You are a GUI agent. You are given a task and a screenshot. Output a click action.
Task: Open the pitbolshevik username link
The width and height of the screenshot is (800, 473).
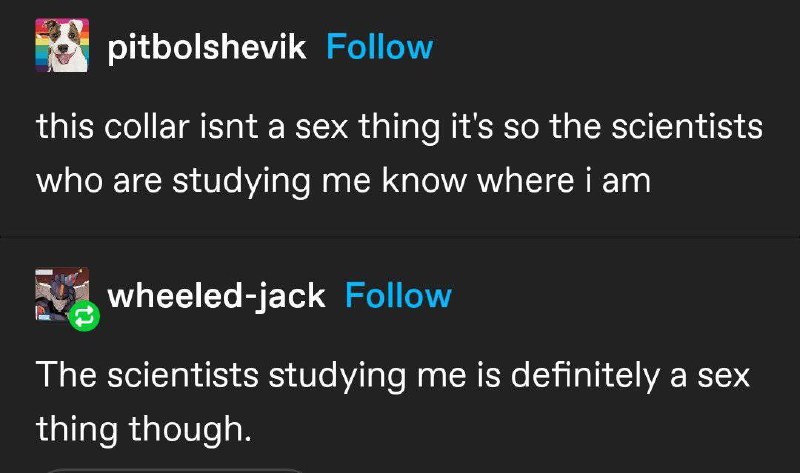[207, 48]
